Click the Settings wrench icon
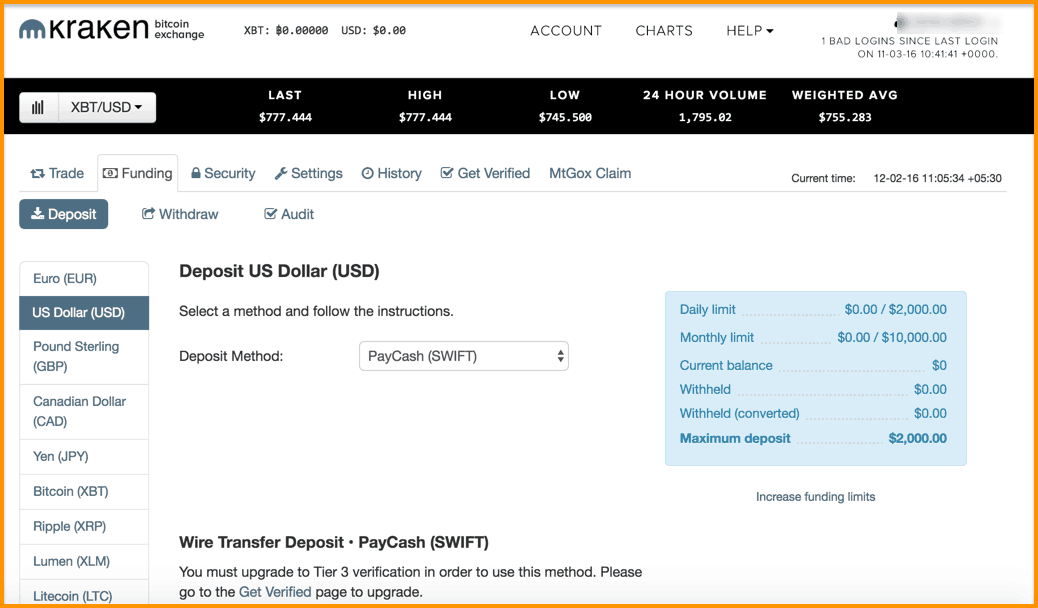Viewport: 1038px width, 608px height. click(281, 174)
